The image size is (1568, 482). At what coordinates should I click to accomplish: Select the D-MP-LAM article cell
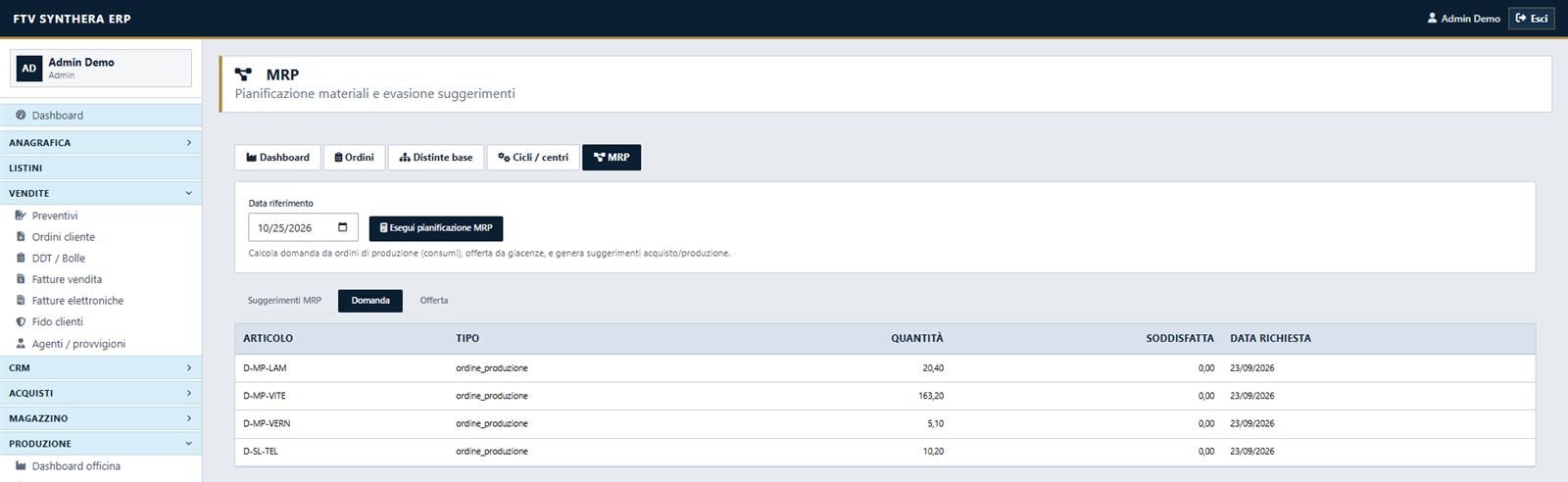coord(265,368)
